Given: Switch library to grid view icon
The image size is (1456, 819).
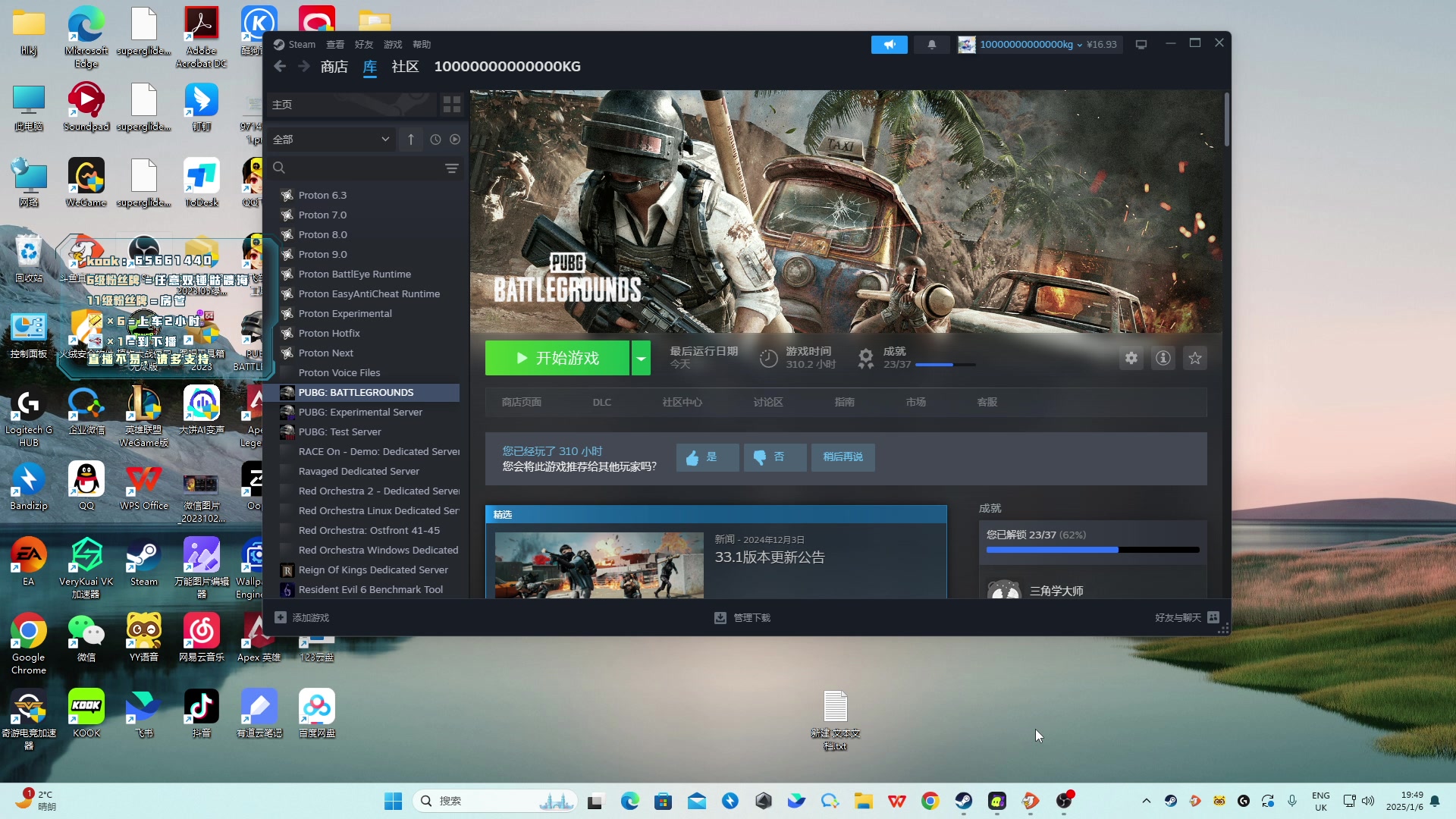Looking at the screenshot, I should coord(452,105).
